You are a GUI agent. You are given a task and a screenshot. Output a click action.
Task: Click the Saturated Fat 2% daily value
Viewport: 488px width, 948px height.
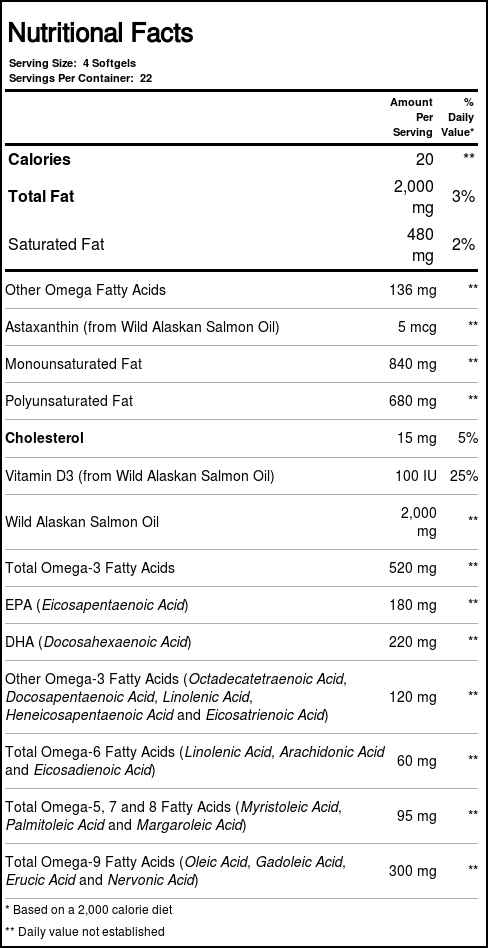pyautogui.click(x=463, y=245)
